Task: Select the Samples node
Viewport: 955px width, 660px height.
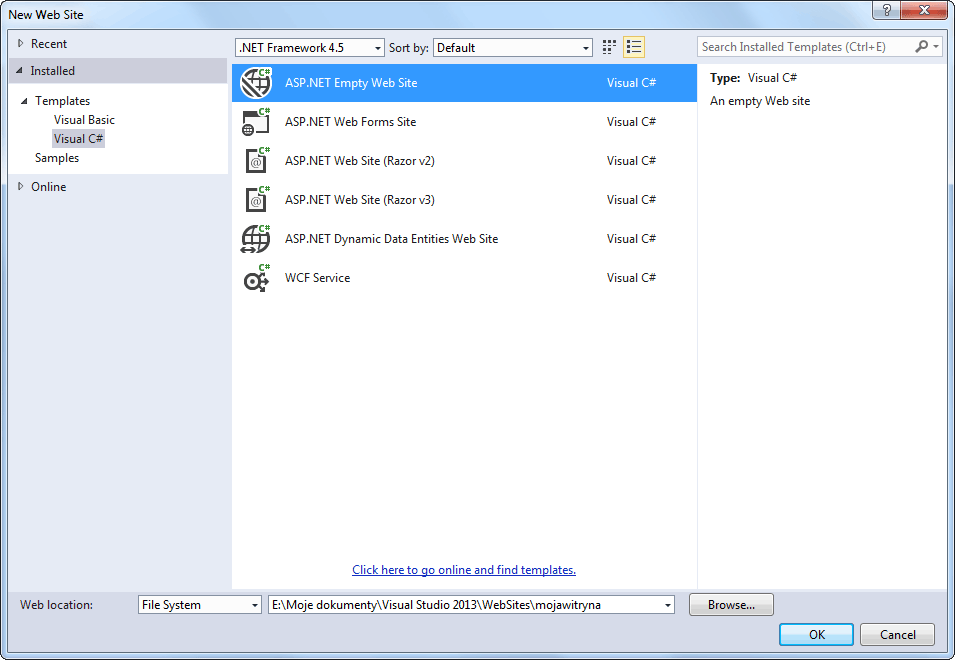Action: pyautogui.click(x=57, y=158)
